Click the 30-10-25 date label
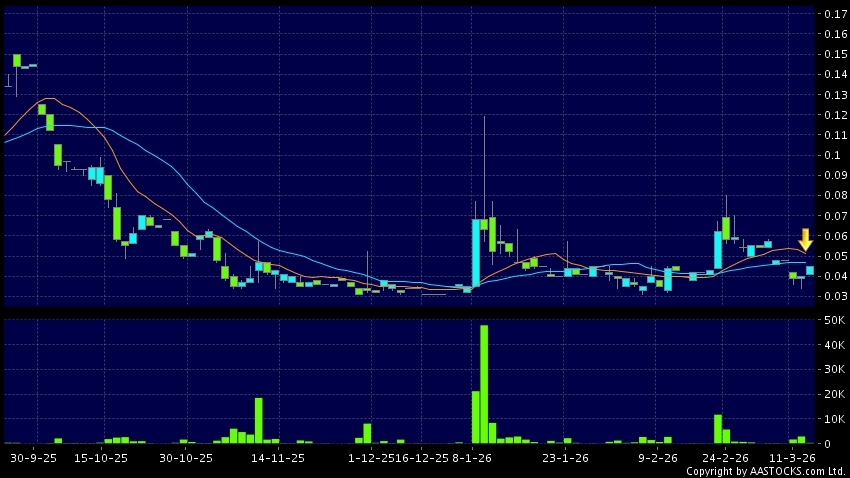Screen dimensions: 850x478 pos(187,457)
